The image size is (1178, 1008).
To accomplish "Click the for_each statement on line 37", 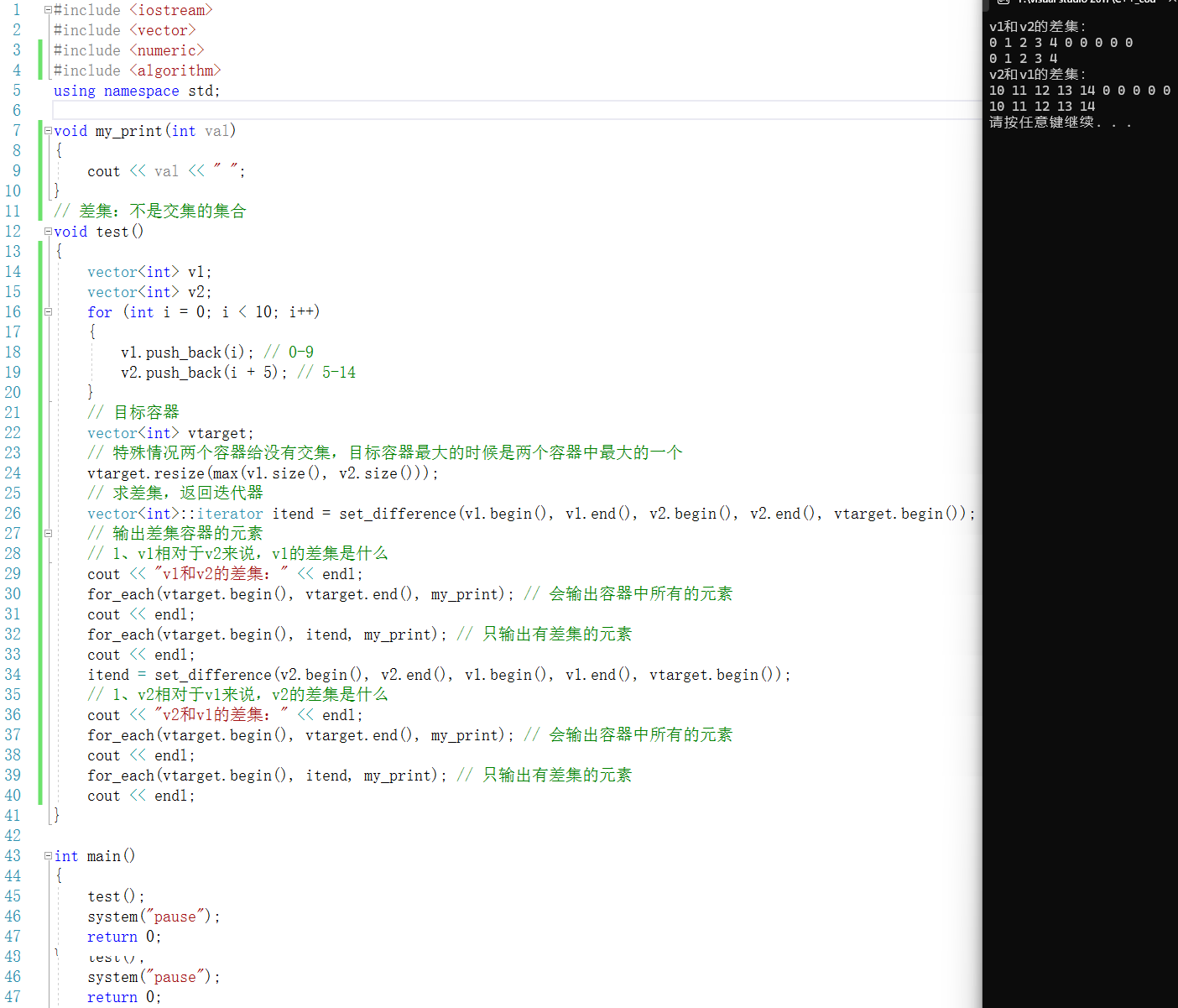I will click(x=300, y=735).
